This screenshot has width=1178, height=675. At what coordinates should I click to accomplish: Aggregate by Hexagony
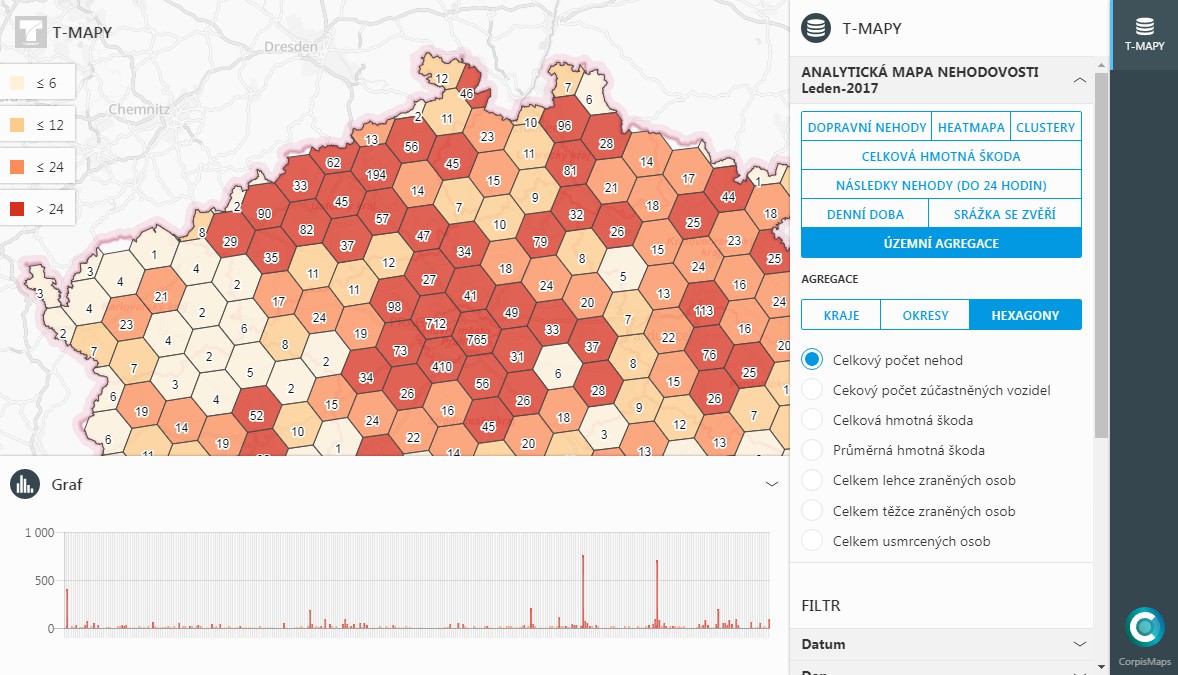(x=1025, y=315)
